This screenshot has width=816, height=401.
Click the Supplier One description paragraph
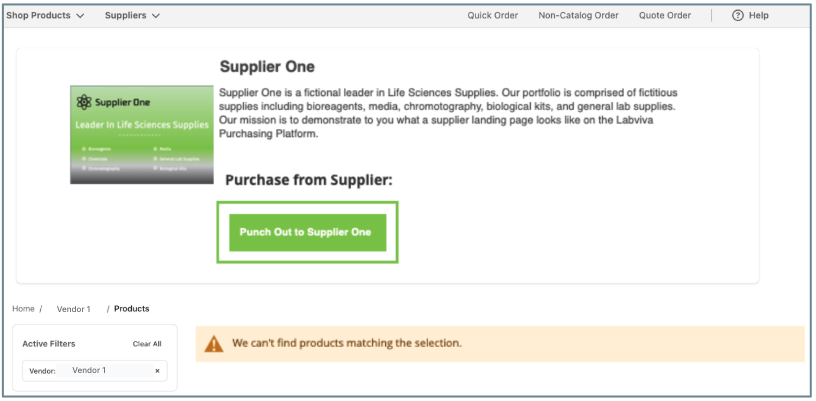click(x=449, y=113)
